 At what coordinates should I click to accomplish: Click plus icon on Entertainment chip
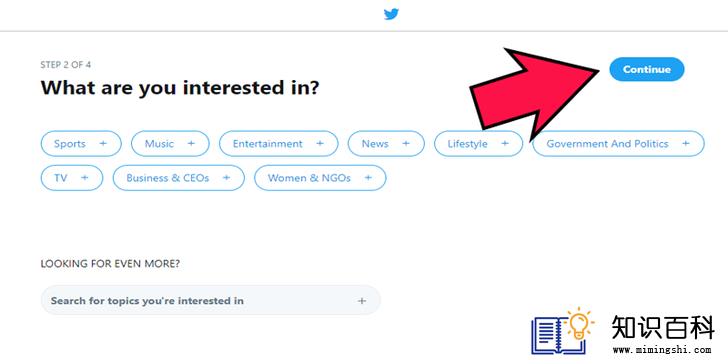tap(320, 143)
